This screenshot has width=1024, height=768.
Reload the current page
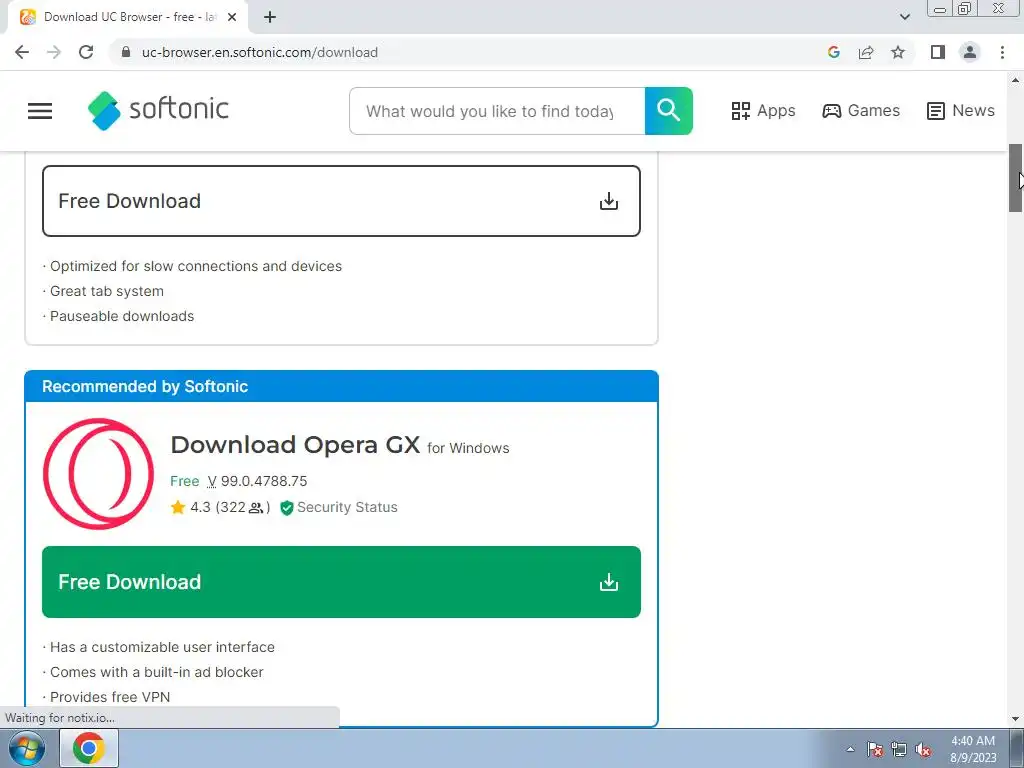pos(86,52)
